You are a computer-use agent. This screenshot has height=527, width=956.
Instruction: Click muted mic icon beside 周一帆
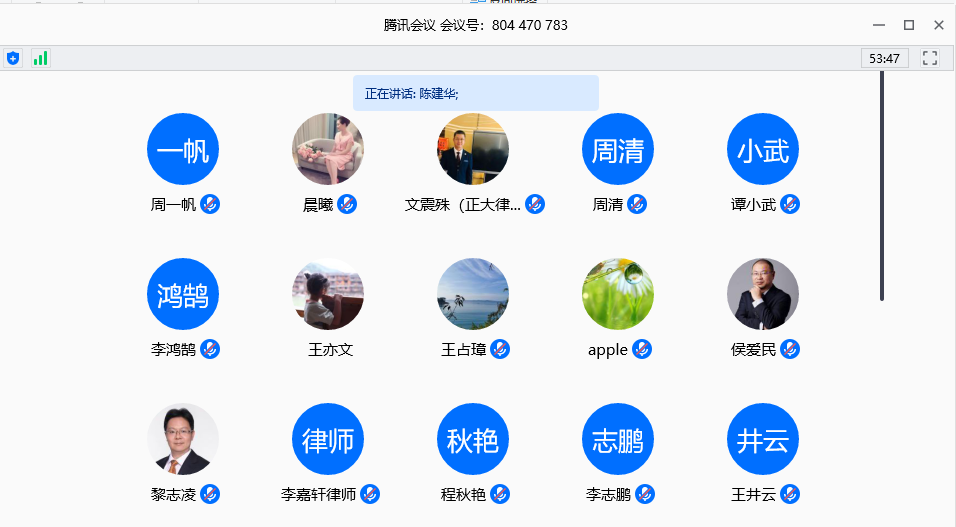(x=210, y=204)
